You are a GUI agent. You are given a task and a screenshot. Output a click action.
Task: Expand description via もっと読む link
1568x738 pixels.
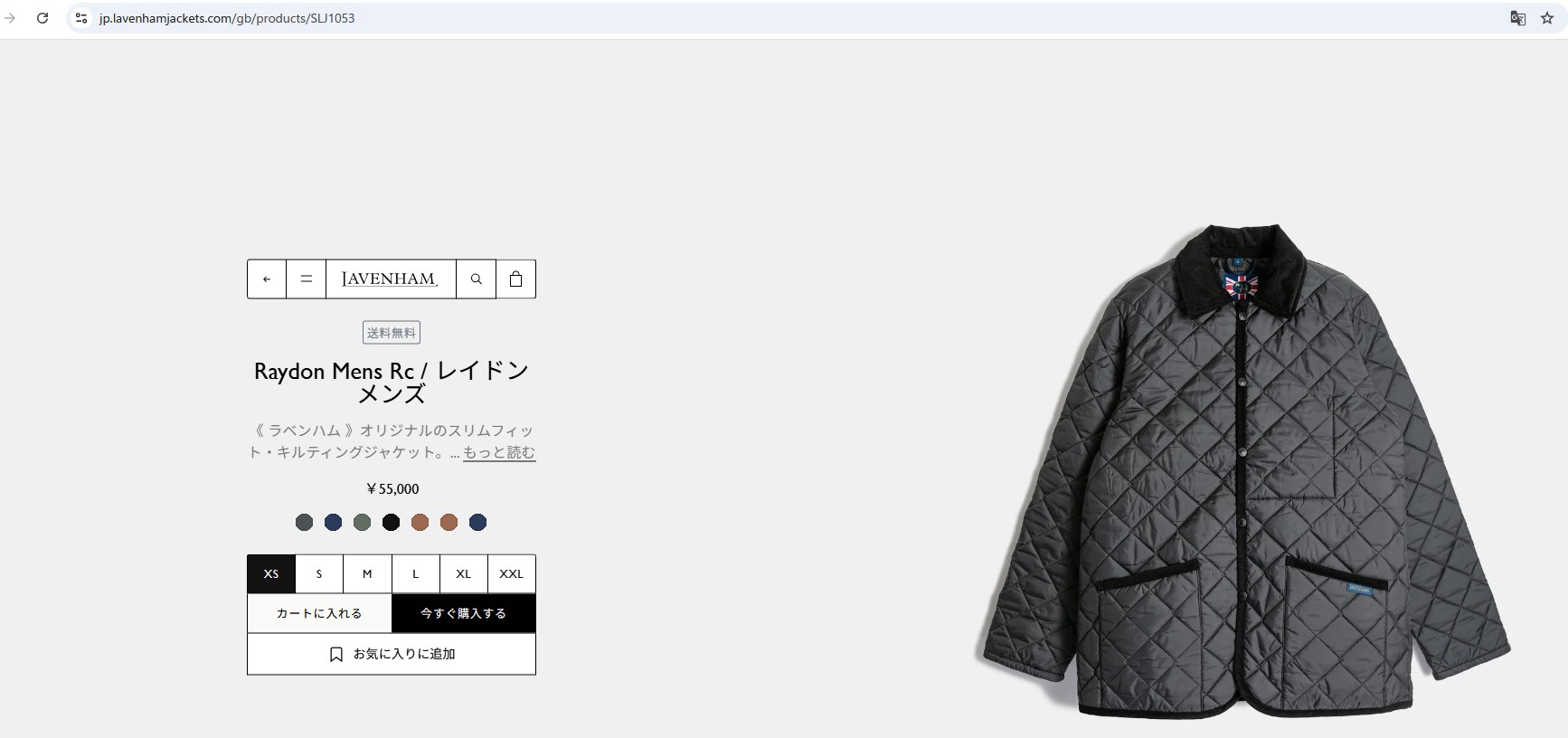click(499, 452)
